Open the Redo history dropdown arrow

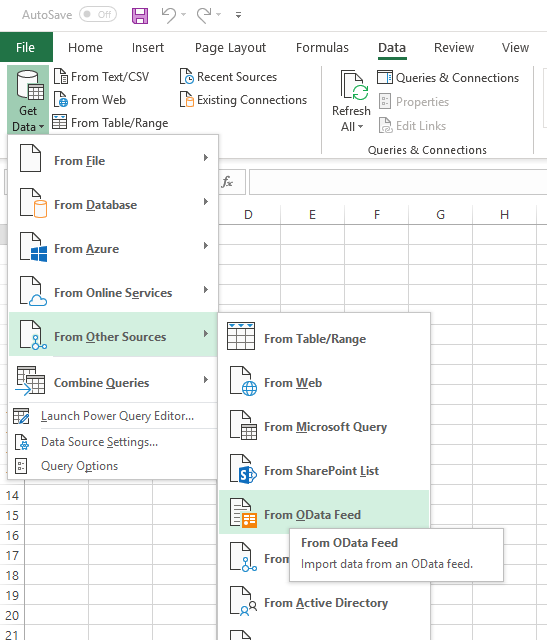click(219, 15)
